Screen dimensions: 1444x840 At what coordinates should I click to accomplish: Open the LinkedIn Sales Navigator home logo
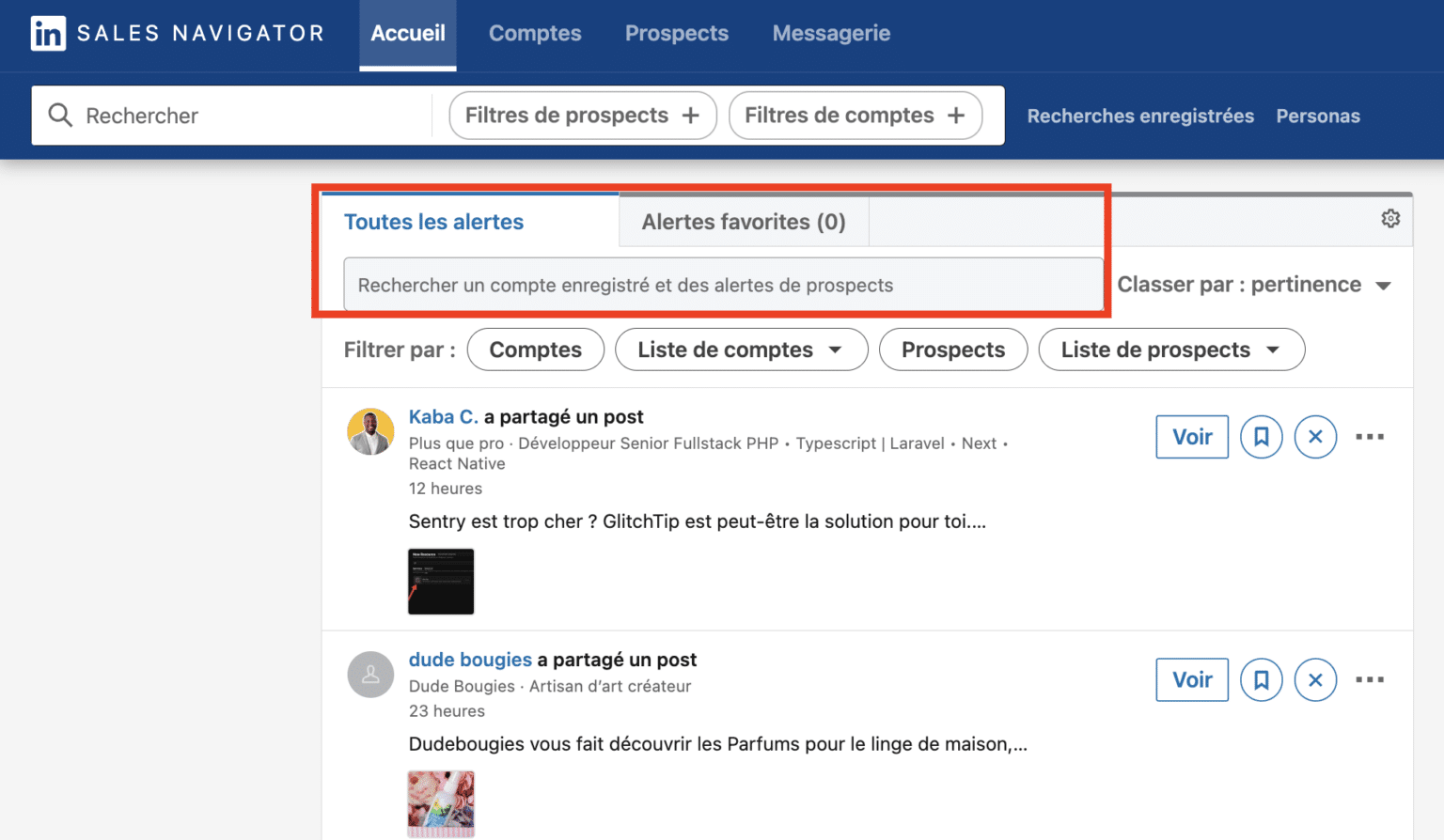(179, 33)
